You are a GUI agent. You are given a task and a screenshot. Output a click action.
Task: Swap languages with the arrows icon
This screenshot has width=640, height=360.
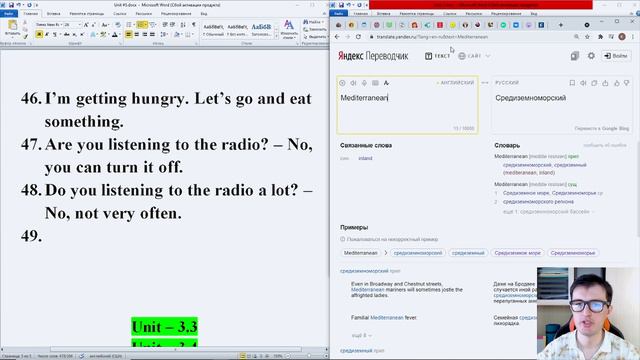click(x=485, y=83)
